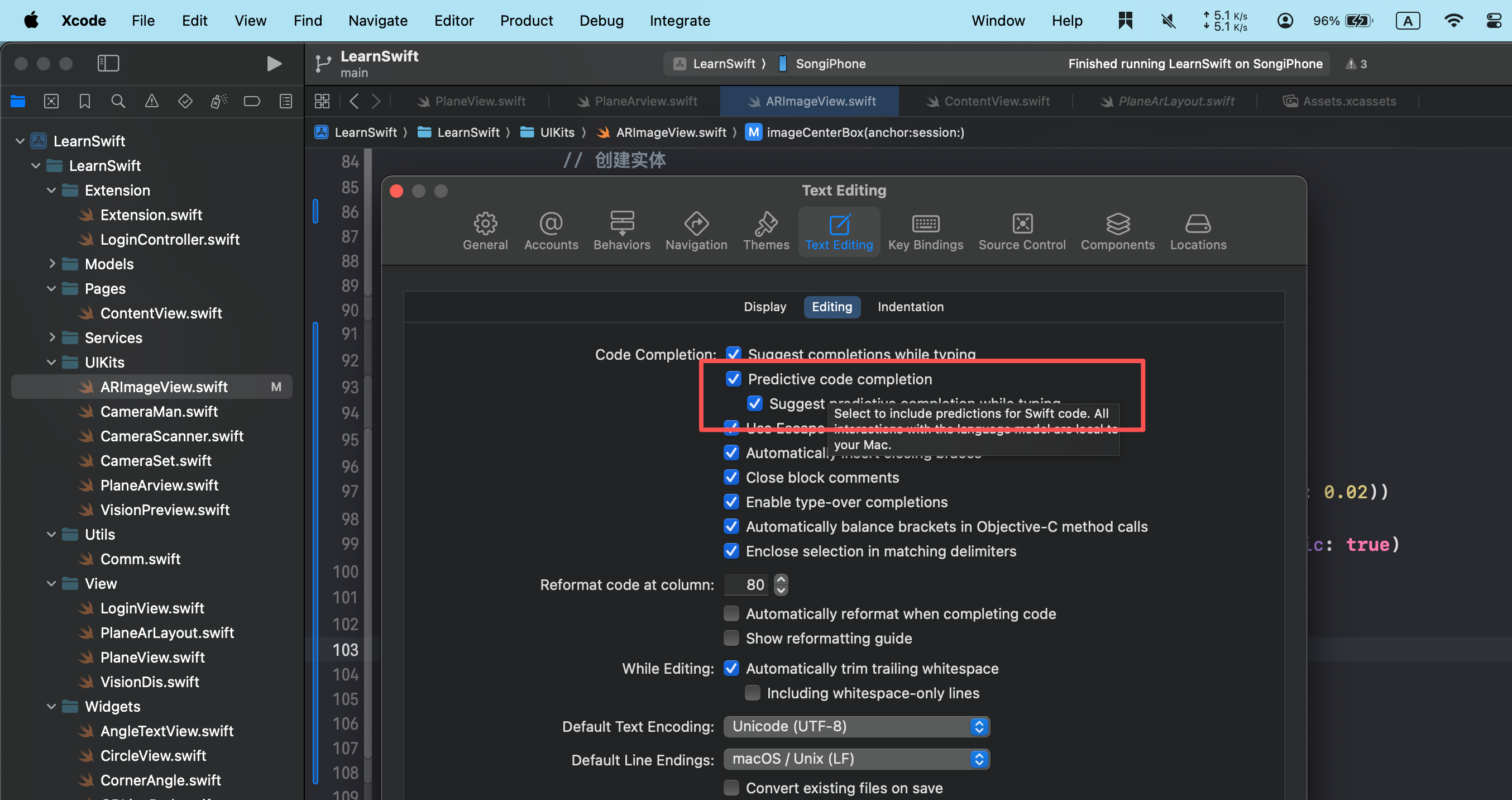Open the Source Control settings pane
The image size is (1512, 800).
pyautogui.click(x=1021, y=231)
